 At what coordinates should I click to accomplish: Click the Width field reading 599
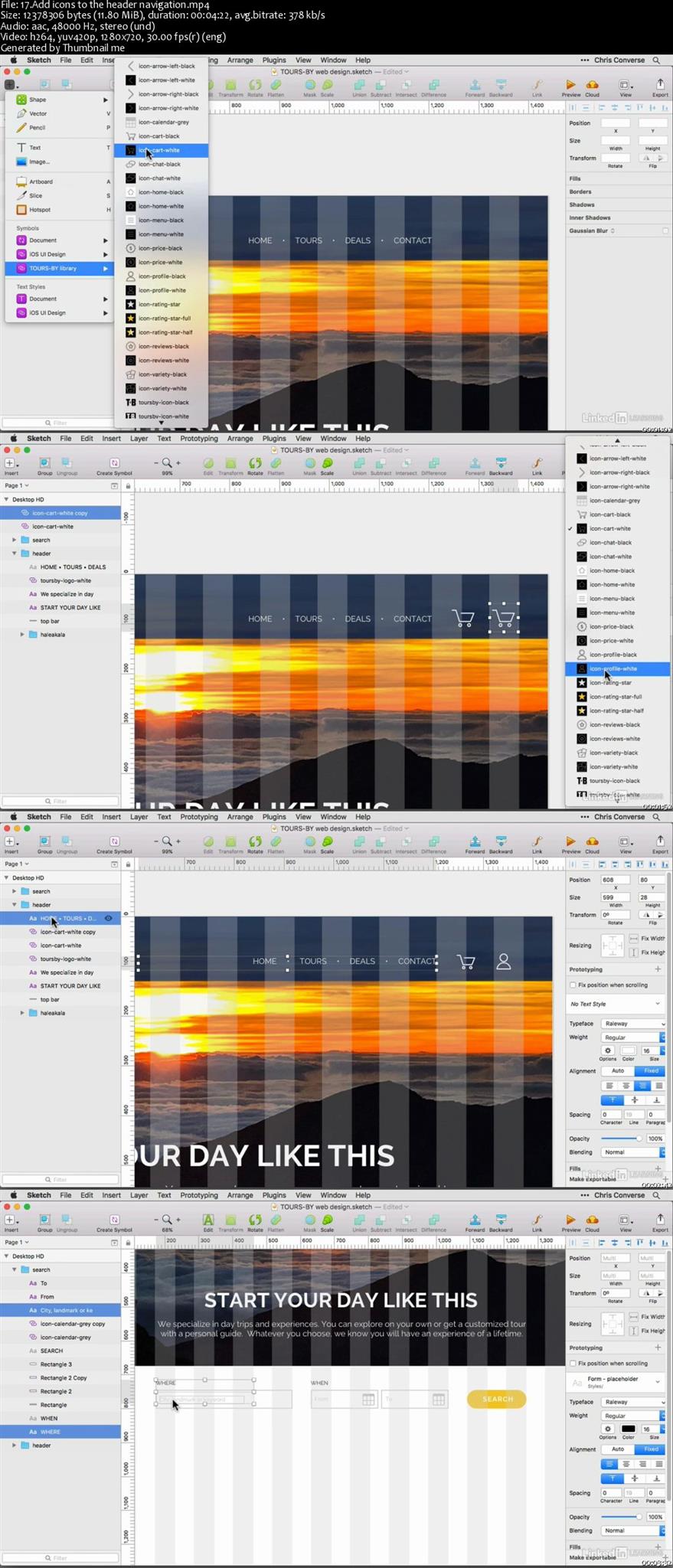click(616, 897)
